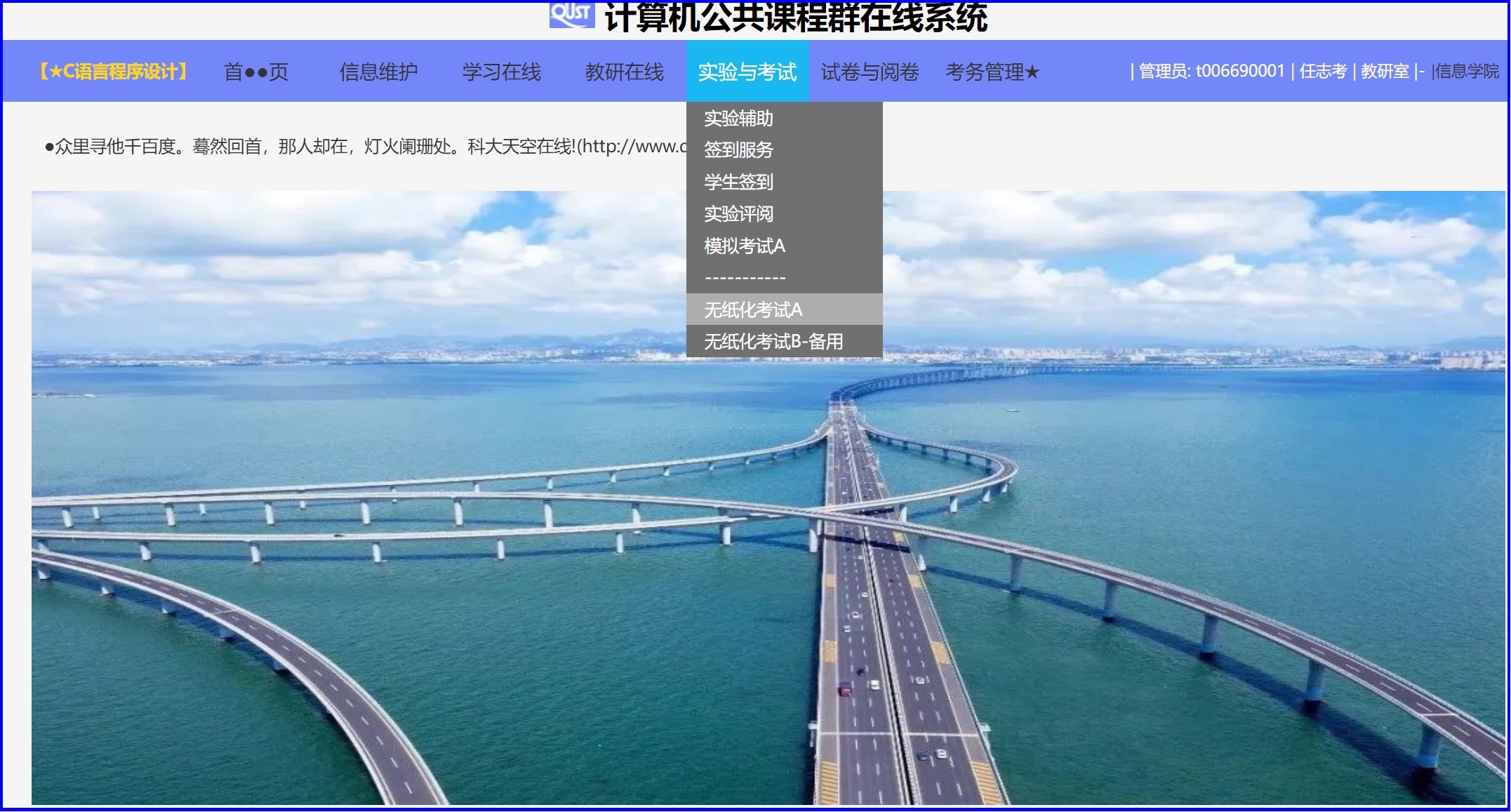Open the C语言程序设计 course link
The width and height of the screenshot is (1511, 812).
click(x=114, y=72)
